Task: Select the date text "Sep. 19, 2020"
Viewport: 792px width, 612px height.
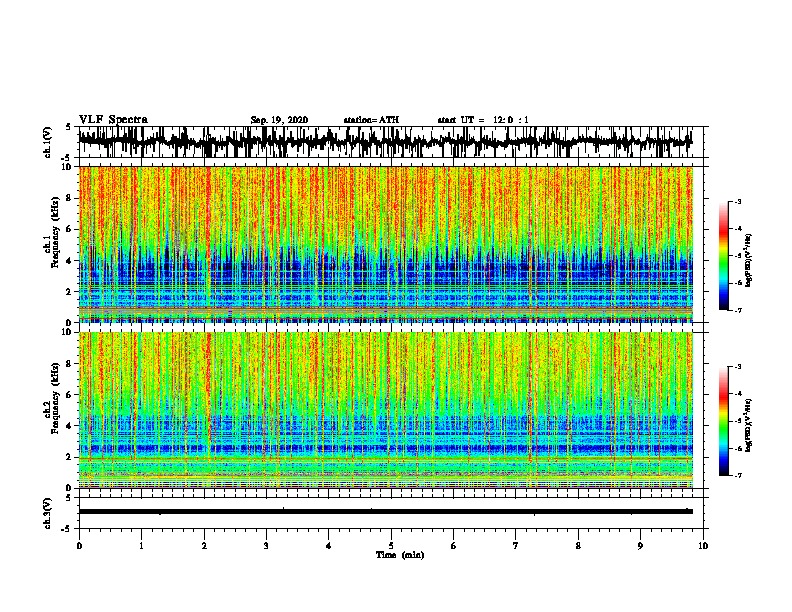Action: 279,120
